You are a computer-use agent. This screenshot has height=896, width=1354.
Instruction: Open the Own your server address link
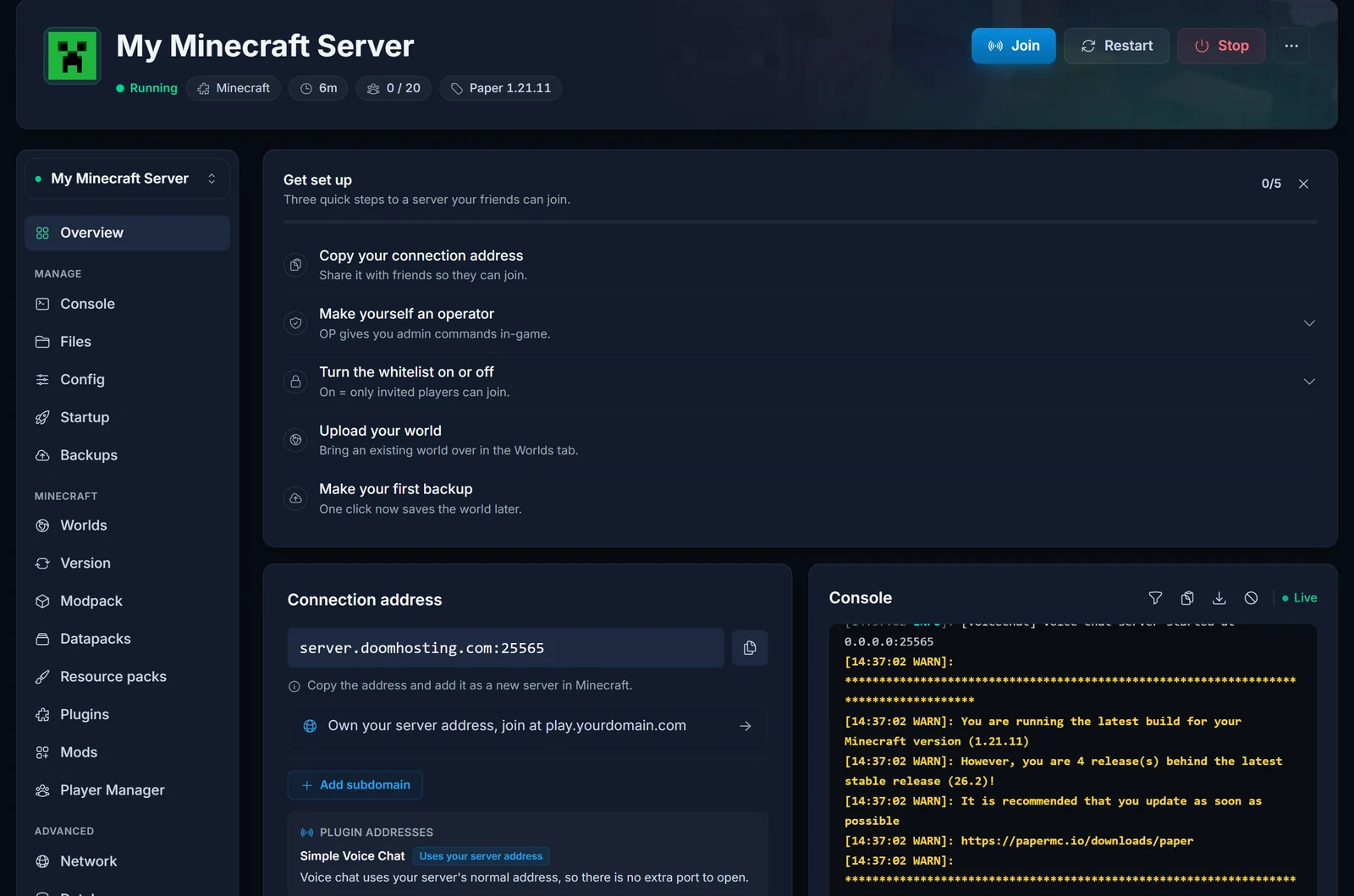click(x=527, y=726)
